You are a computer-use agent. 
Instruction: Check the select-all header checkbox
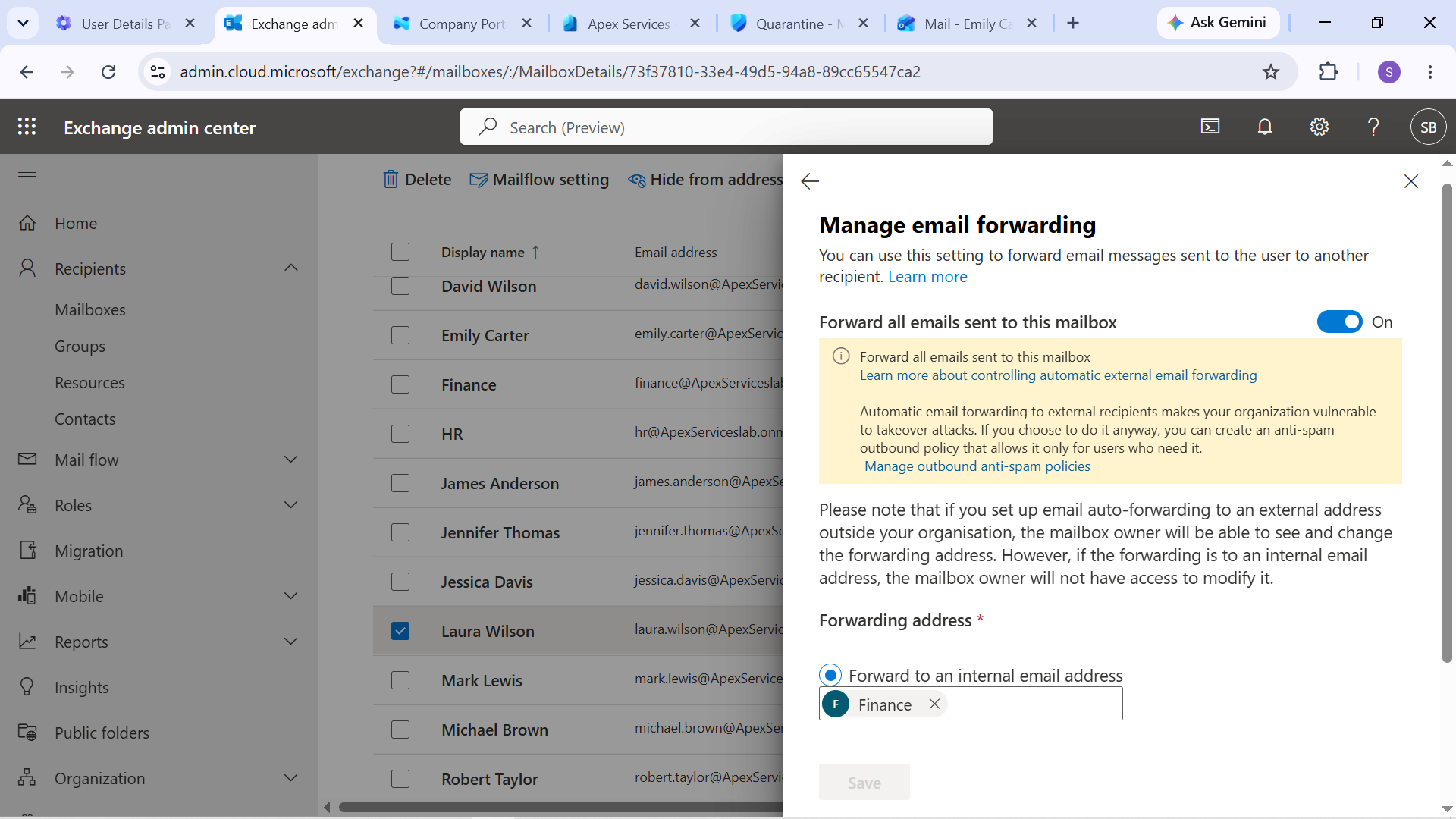tap(400, 252)
